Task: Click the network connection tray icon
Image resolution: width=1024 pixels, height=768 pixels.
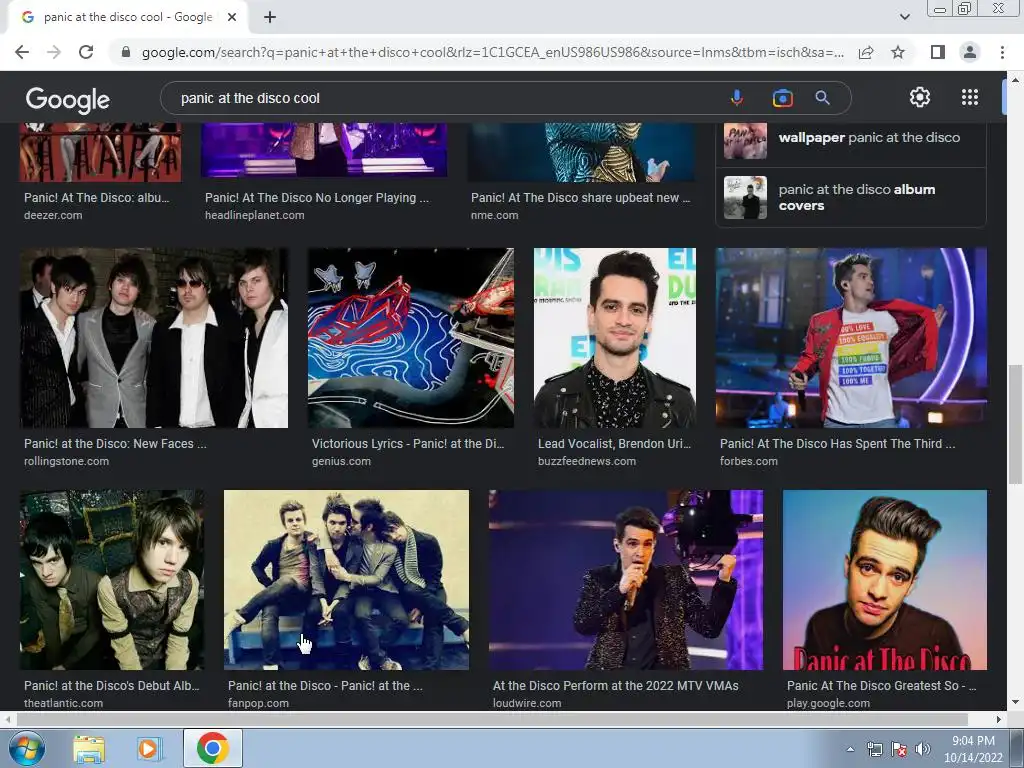Action: click(874, 749)
